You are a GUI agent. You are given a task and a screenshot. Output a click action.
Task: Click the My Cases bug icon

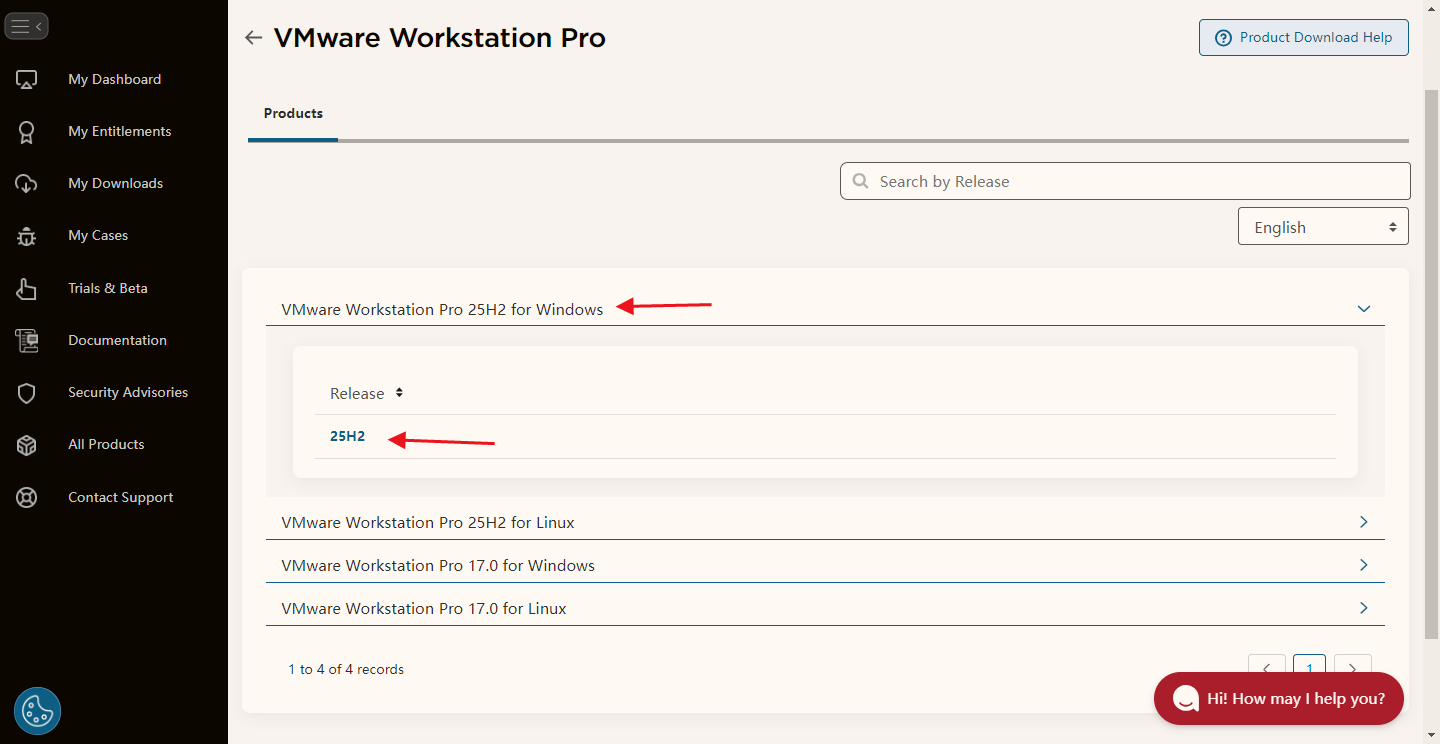click(x=27, y=236)
